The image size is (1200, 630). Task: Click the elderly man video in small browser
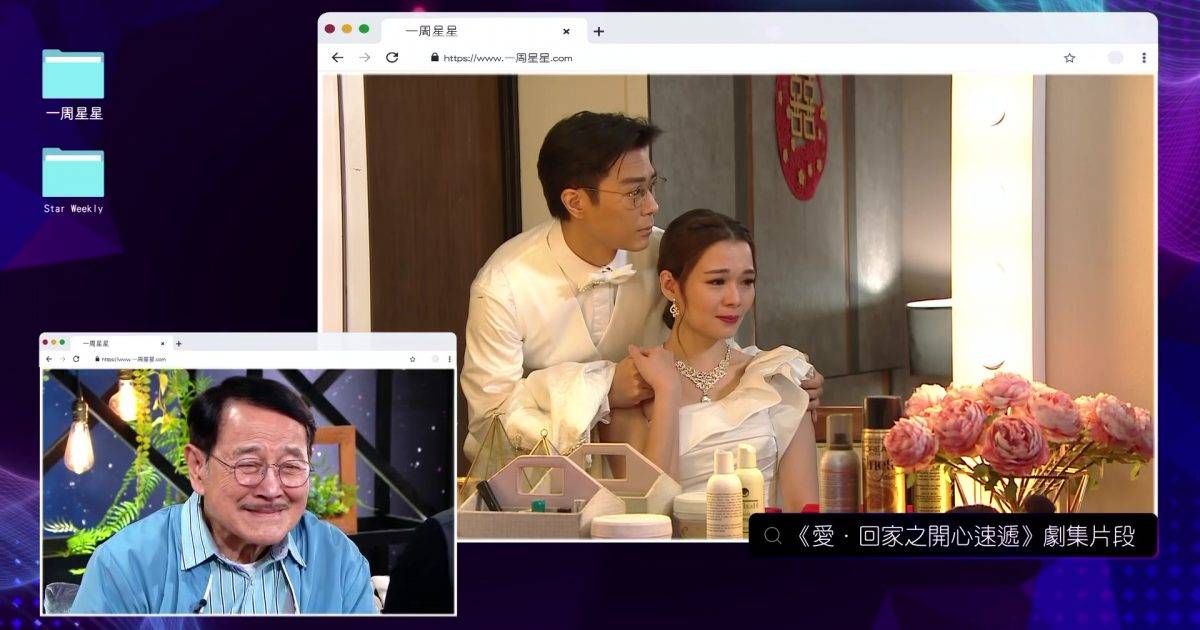[247, 491]
